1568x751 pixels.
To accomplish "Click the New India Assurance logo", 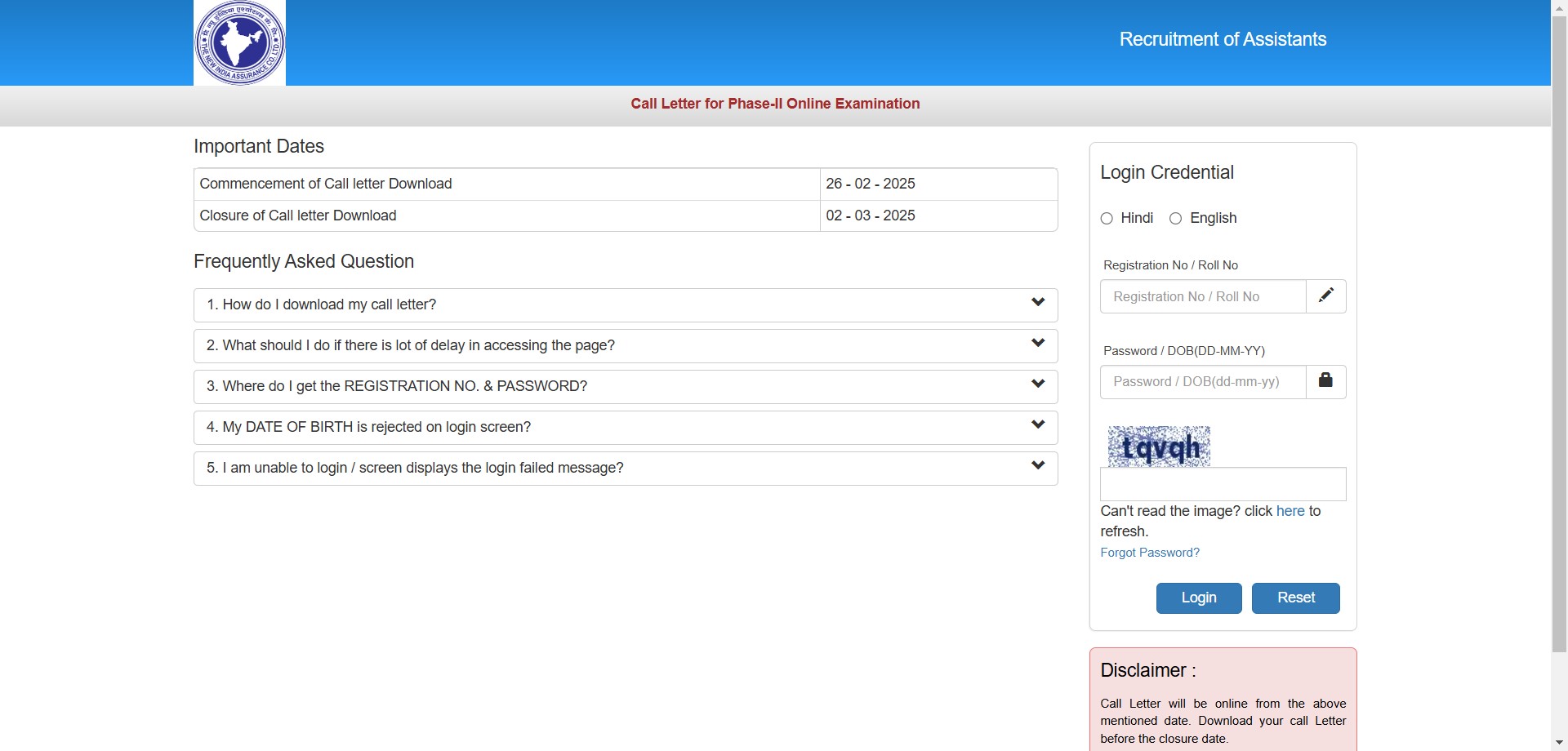I will (x=239, y=42).
